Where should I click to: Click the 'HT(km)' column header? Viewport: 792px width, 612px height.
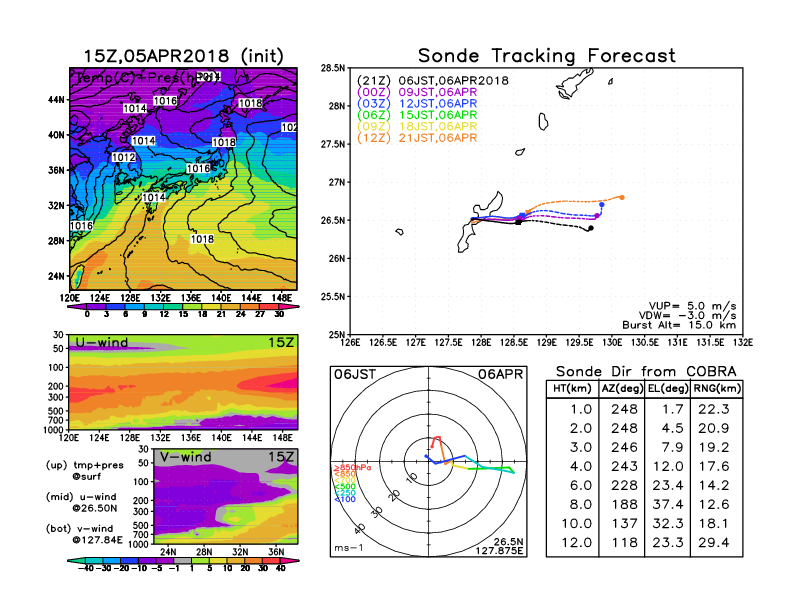[x=572, y=388]
